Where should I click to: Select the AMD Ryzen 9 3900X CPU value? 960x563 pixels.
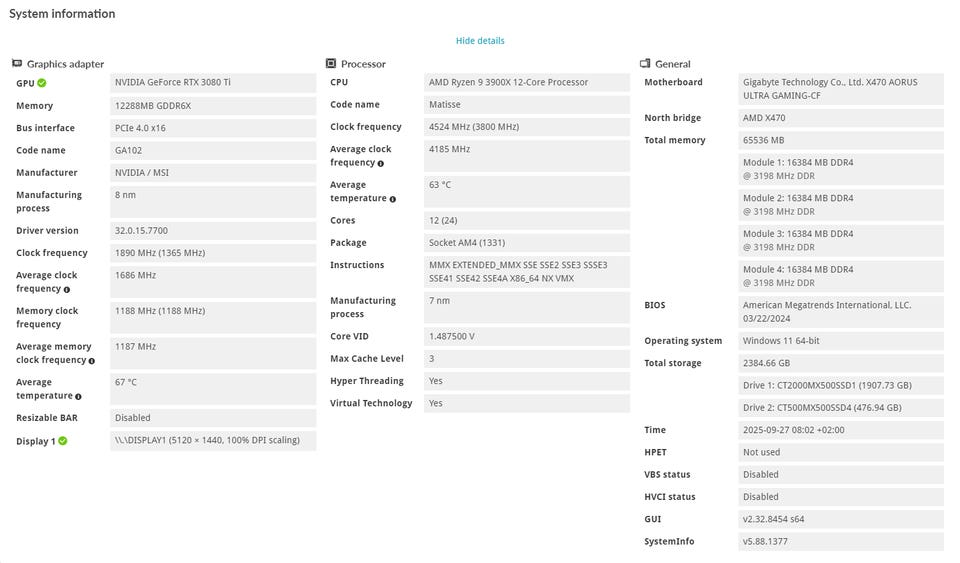point(527,83)
